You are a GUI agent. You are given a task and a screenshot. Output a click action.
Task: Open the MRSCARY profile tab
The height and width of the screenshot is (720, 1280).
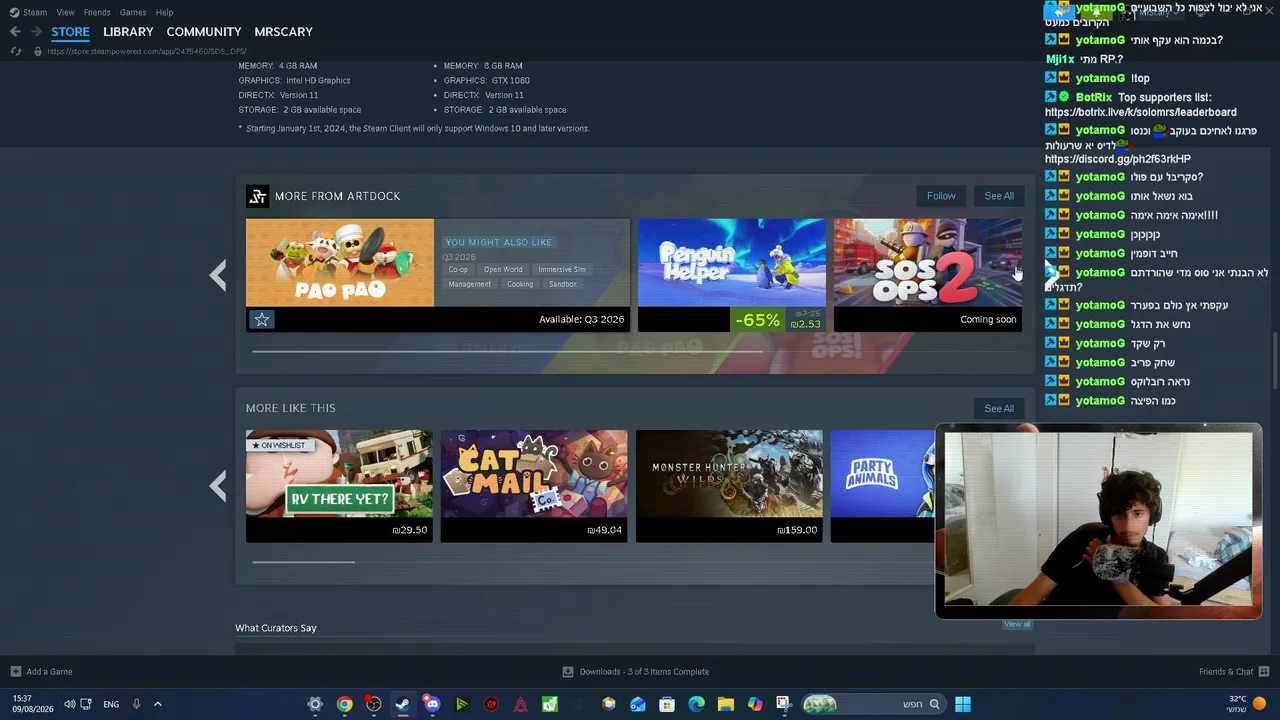click(284, 32)
